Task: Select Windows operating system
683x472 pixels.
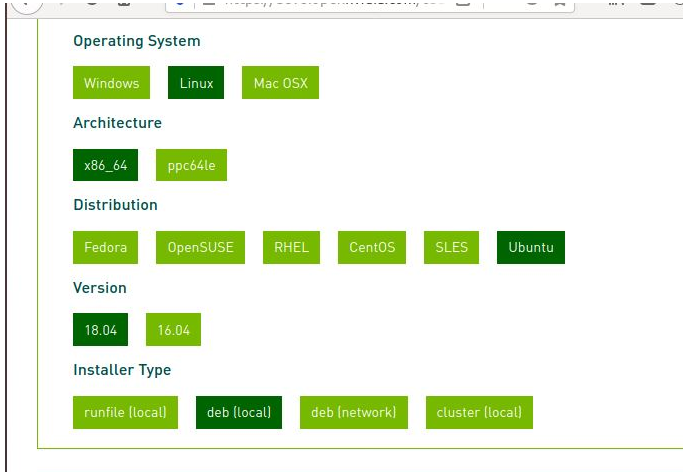Action: click(112, 83)
